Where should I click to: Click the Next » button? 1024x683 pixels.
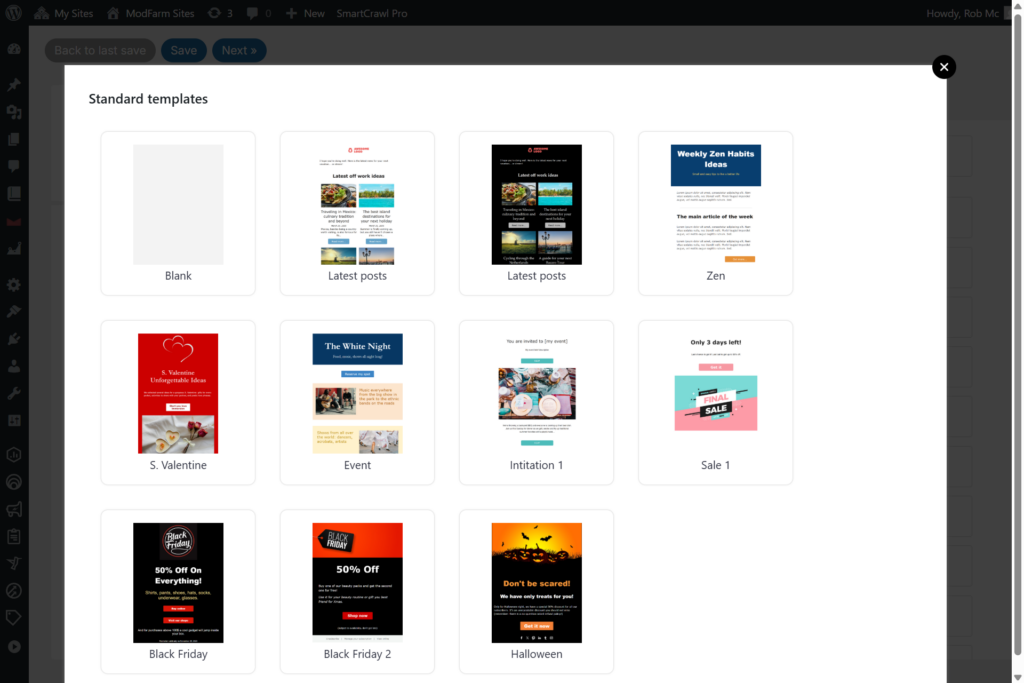pos(239,51)
